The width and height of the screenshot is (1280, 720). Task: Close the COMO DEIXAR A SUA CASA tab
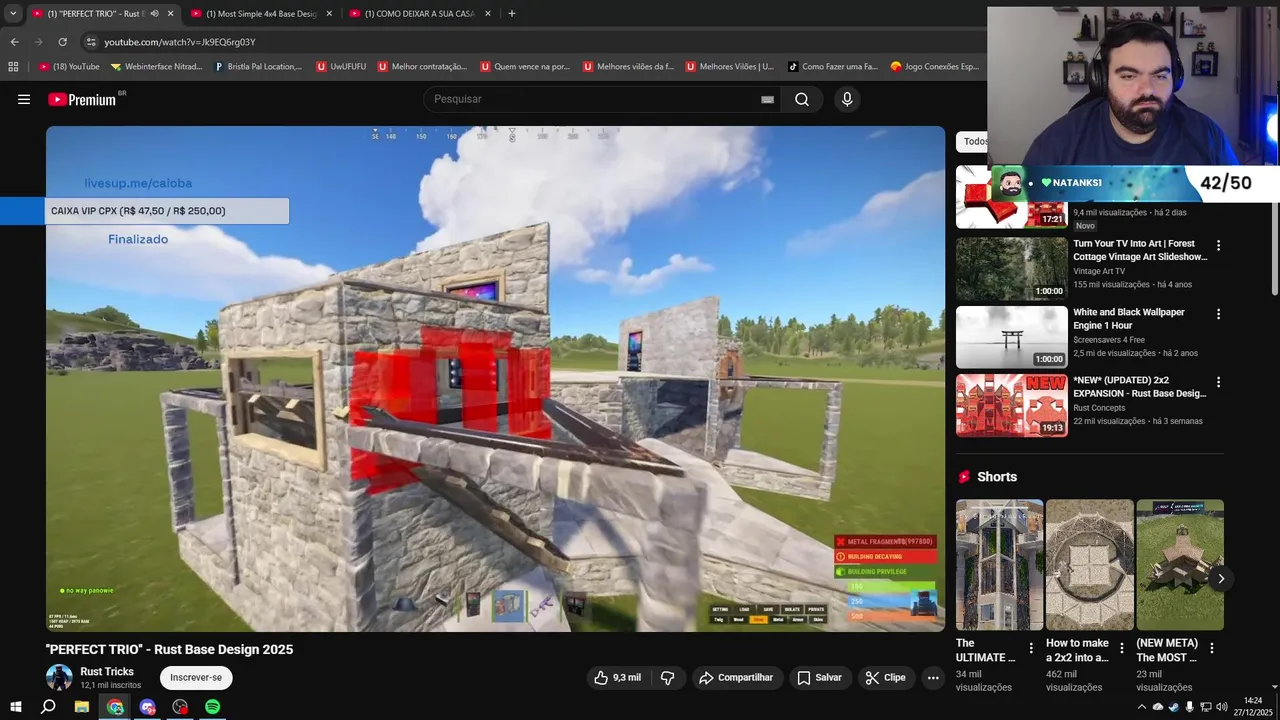pos(488,14)
